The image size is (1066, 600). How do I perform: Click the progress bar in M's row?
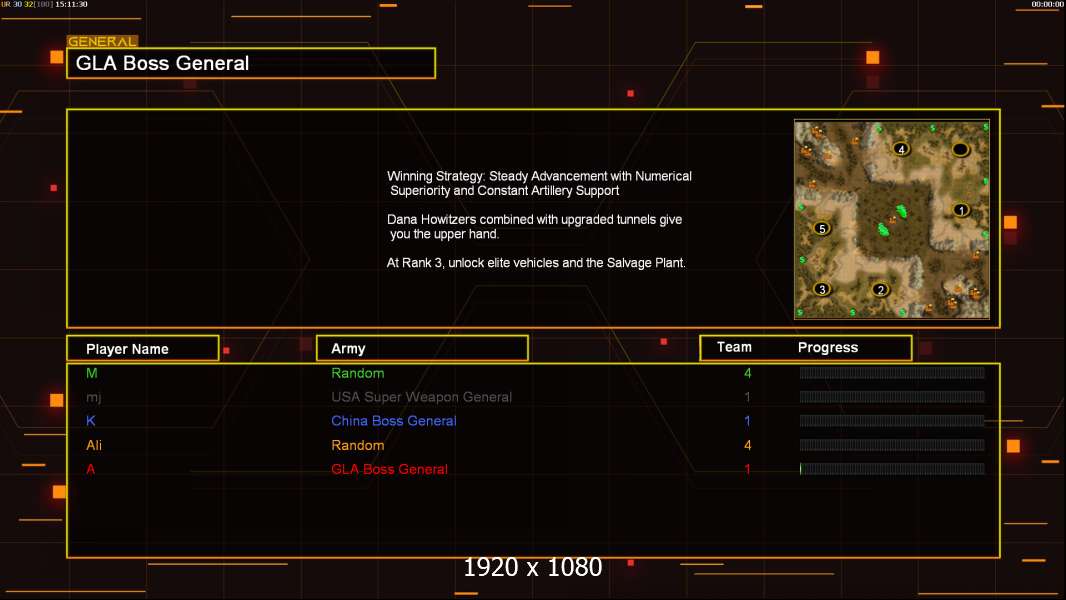(x=892, y=372)
